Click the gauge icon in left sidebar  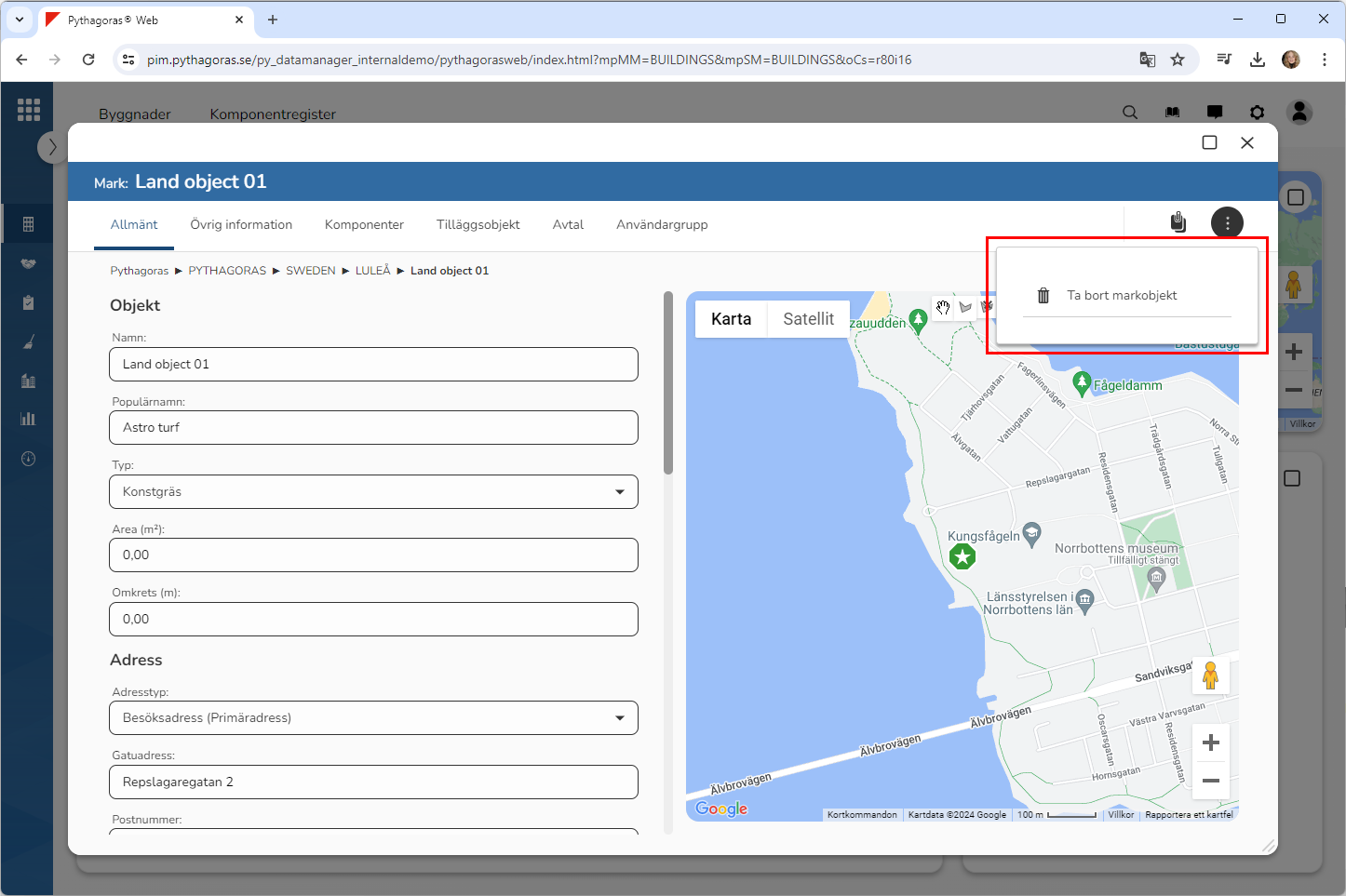[x=28, y=459]
